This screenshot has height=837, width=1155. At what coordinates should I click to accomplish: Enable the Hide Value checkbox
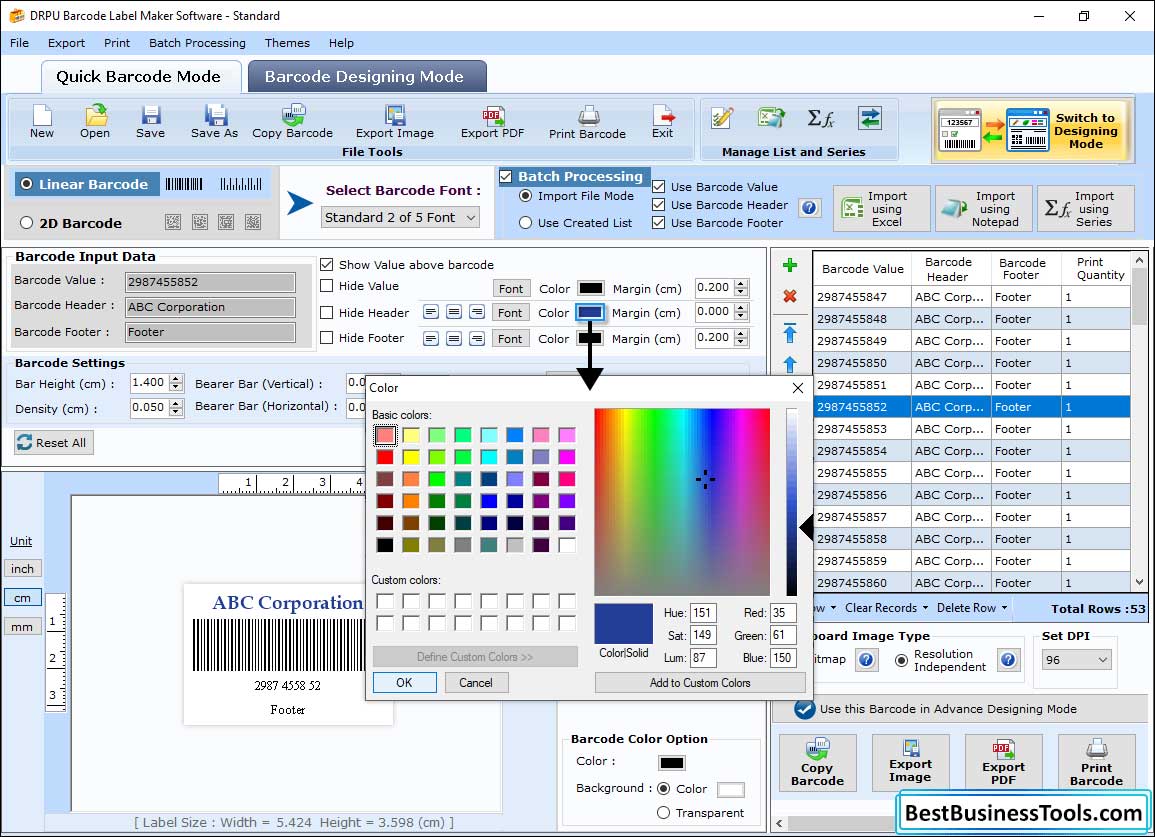(x=327, y=286)
